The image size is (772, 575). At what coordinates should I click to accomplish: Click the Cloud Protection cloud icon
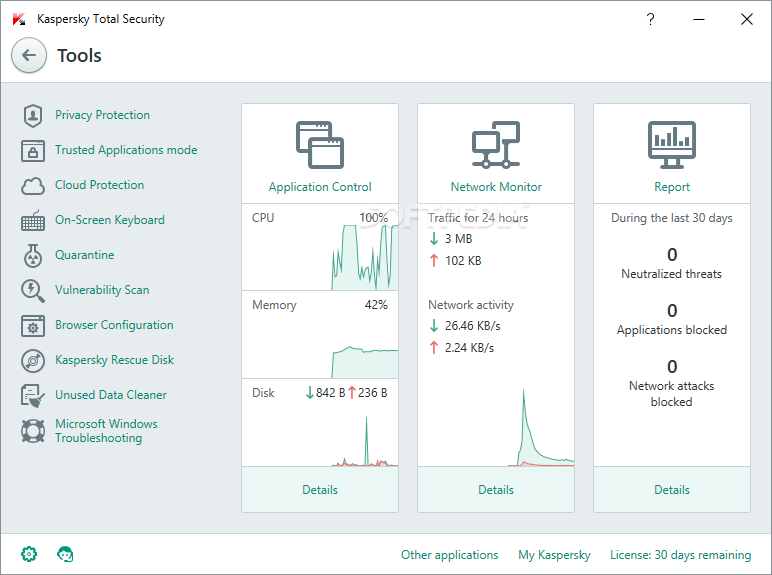[x=33, y=186]
